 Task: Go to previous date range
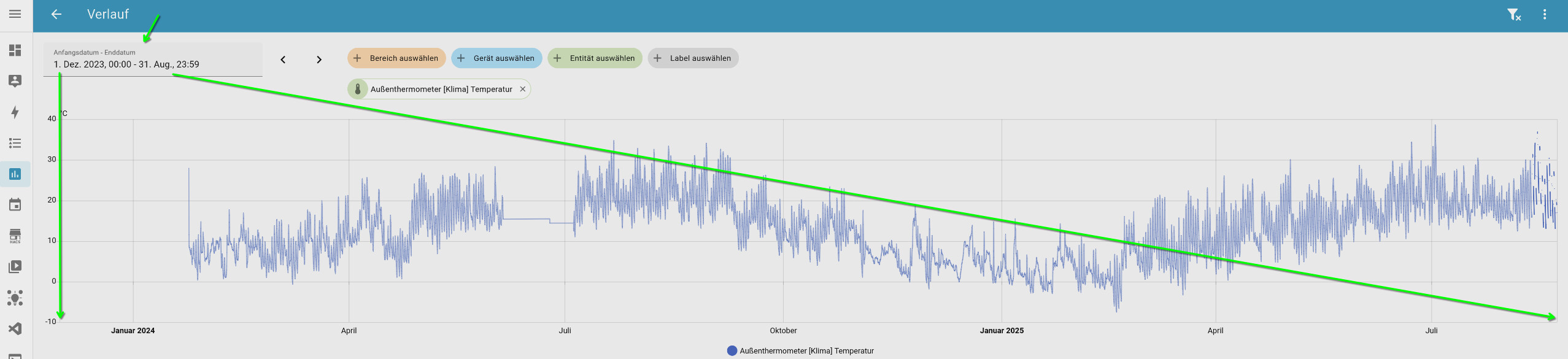point(283,60)
